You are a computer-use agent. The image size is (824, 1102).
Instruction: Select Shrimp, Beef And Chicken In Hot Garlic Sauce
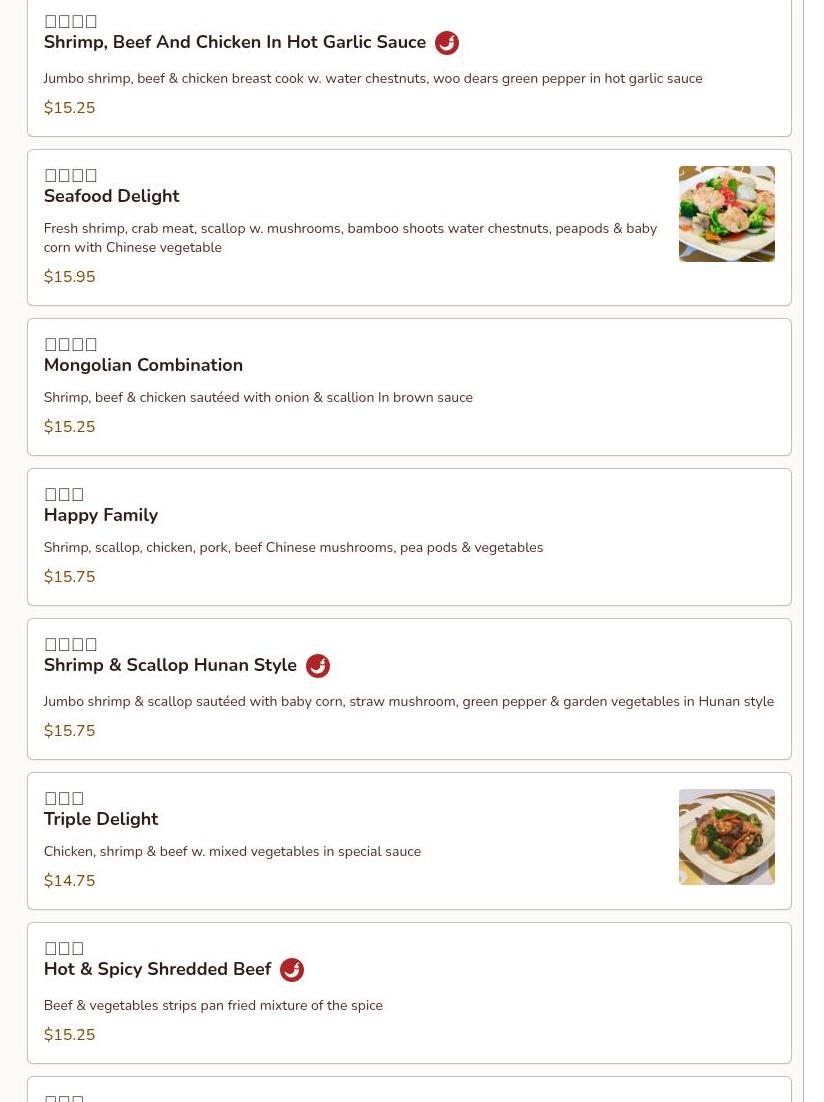pos(235,42)
